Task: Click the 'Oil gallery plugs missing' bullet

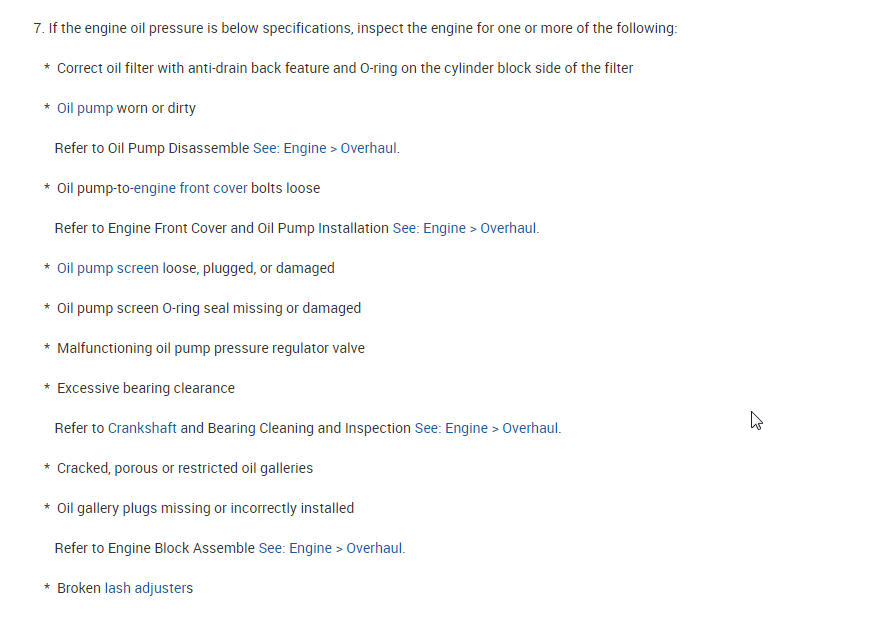Action: (x=205, y=508)
